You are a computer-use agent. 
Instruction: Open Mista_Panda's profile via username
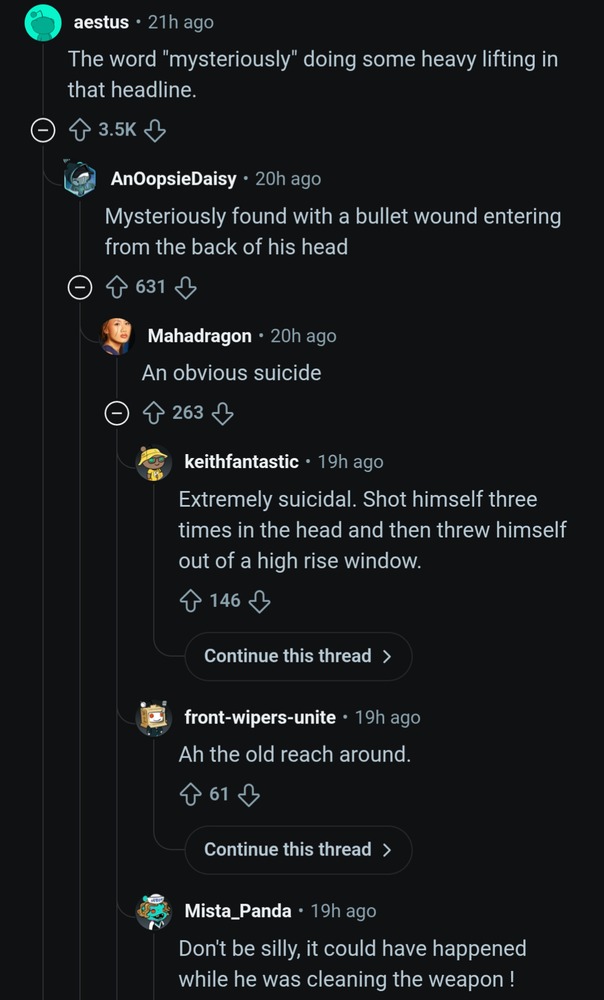[238, 911]
